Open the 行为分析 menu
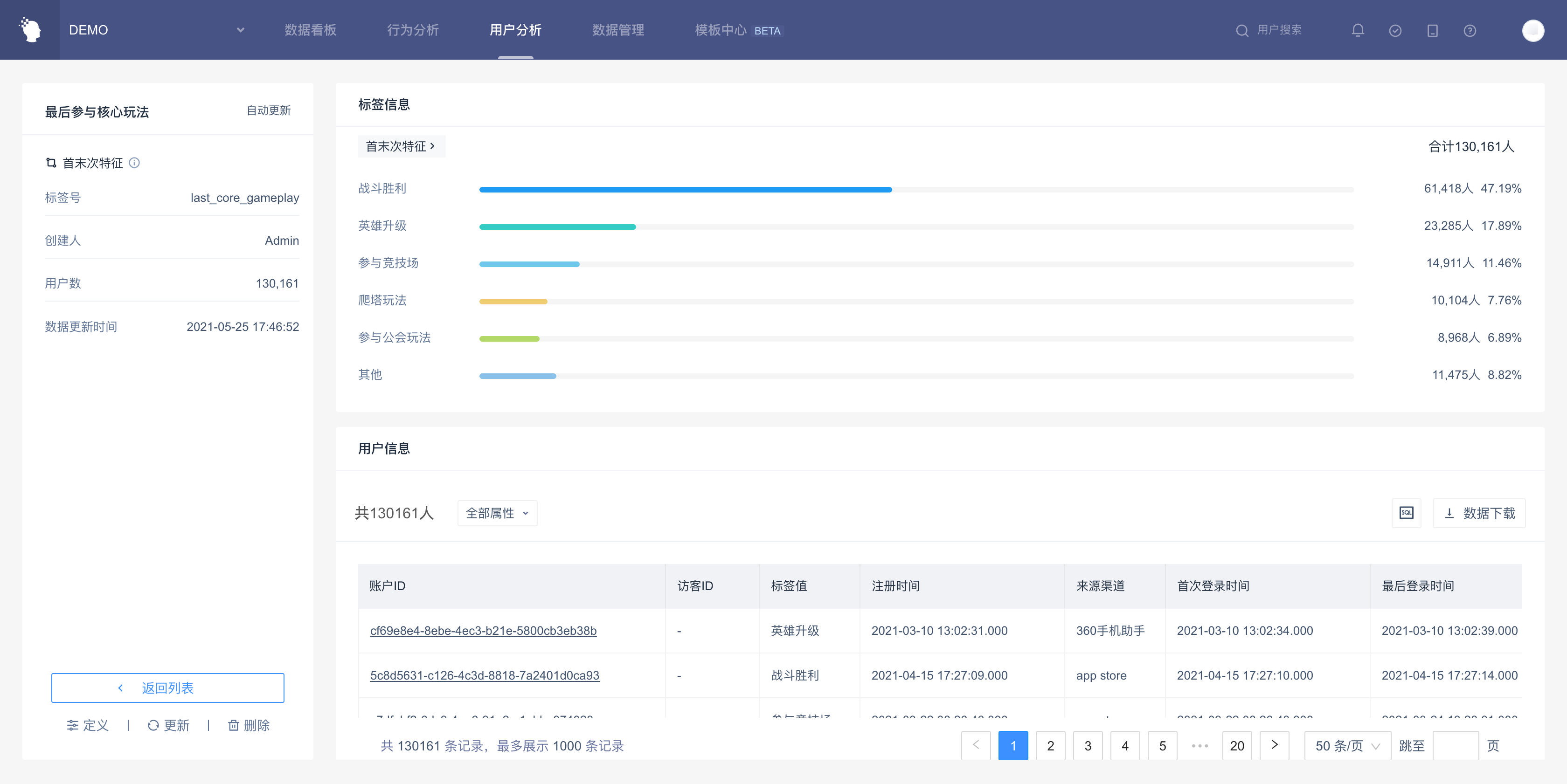The width and height of the screenshot is (1567, 784). (412, 30)
